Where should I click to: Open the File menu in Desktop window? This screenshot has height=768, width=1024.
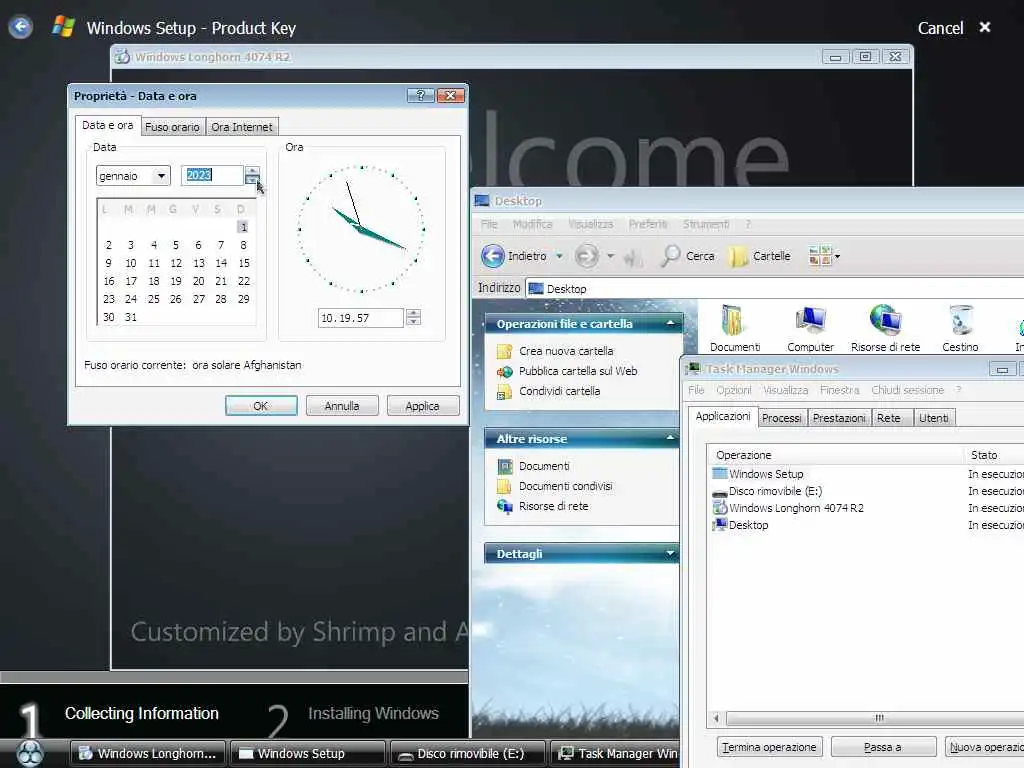pyautogui.click(x=489, y=225)
